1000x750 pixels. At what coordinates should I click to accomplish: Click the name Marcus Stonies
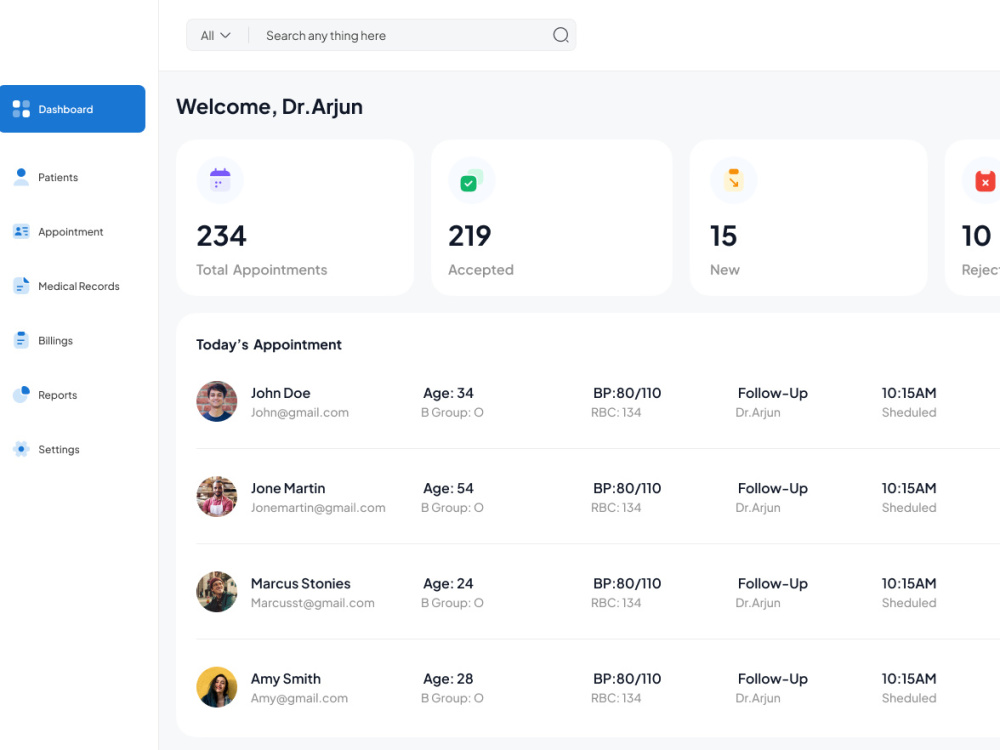coord(301,583)
